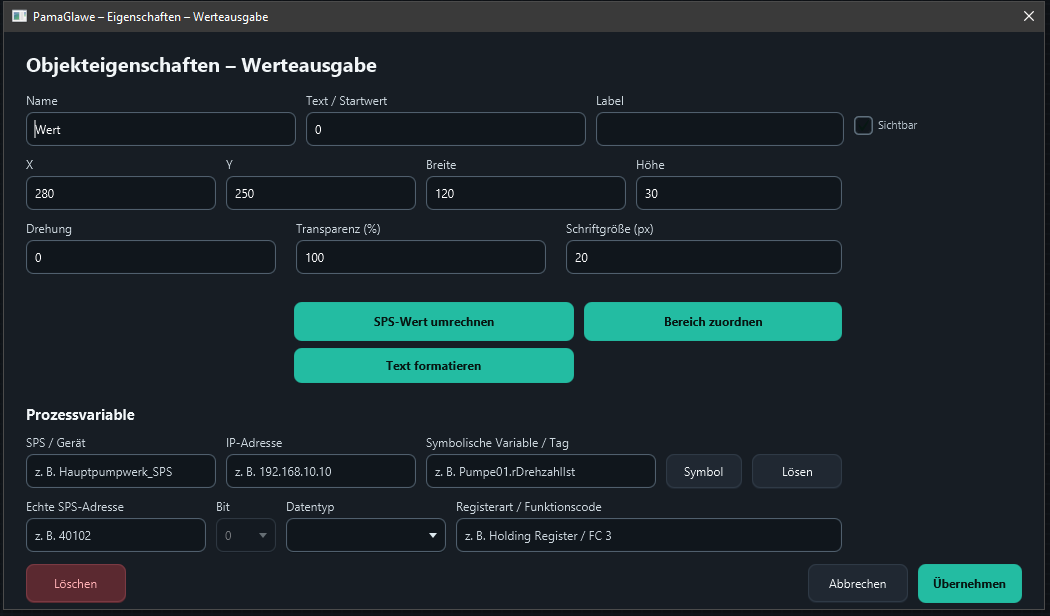This screenshot has height=616, width=1050.
Task: Click the Schriftgröße (px) field
Action: click(x=704, y=257)
